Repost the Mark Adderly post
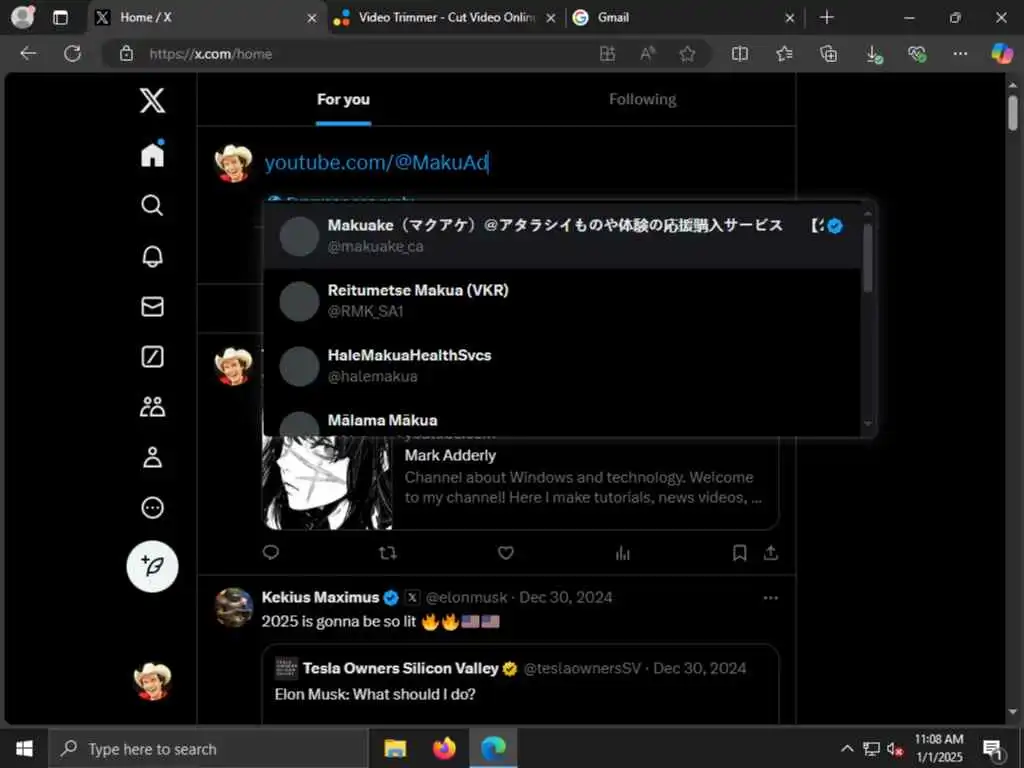This screenshot has width=1024, height=768. 388,553
